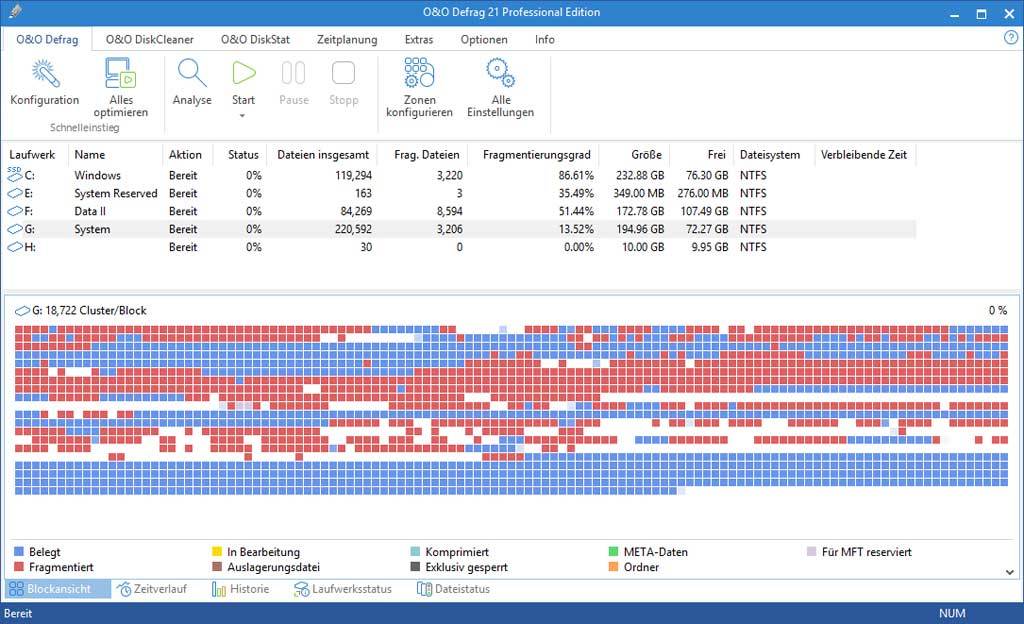Open the Konfiguration wizard icon

[44, 73]
